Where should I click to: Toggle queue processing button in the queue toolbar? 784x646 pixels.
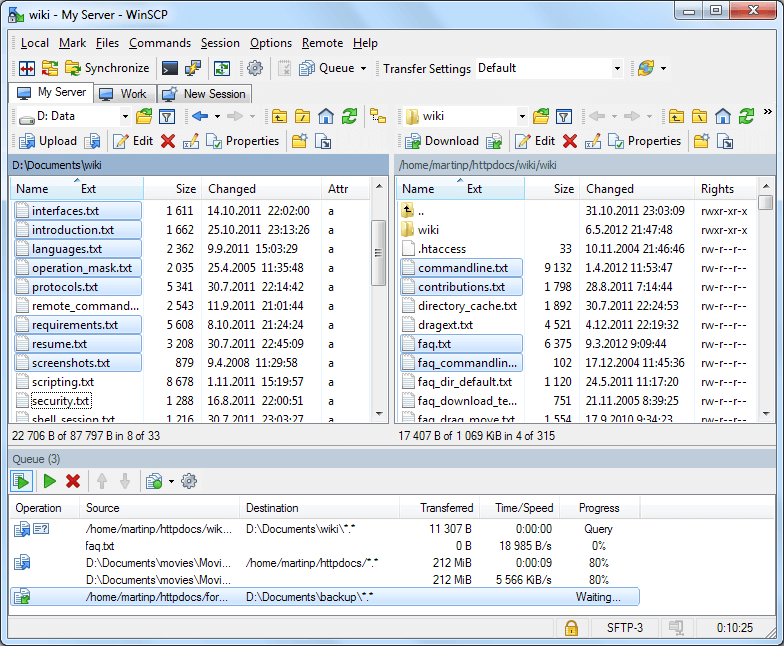(21, 481)
